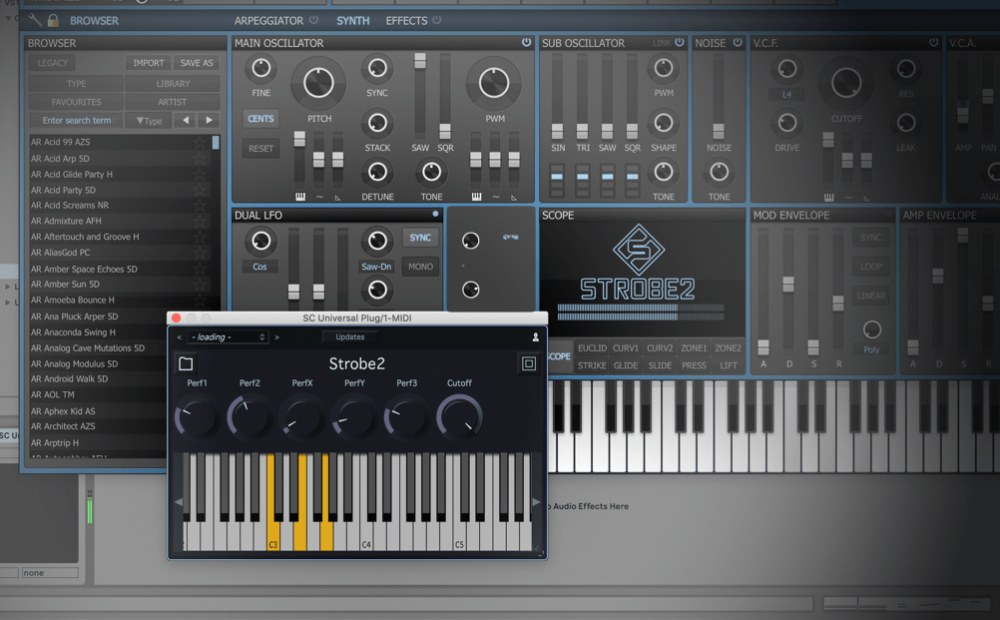Viewport: 1000px width, 620px height.
Task: Click the lock icon beside BROWSER
Action: click(x=53, y=20)
